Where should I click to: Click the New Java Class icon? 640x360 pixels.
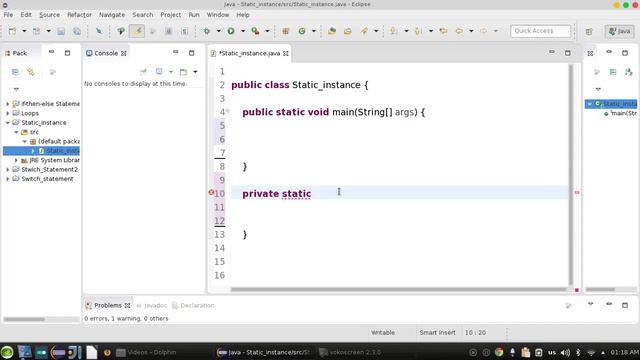[302, 31]
